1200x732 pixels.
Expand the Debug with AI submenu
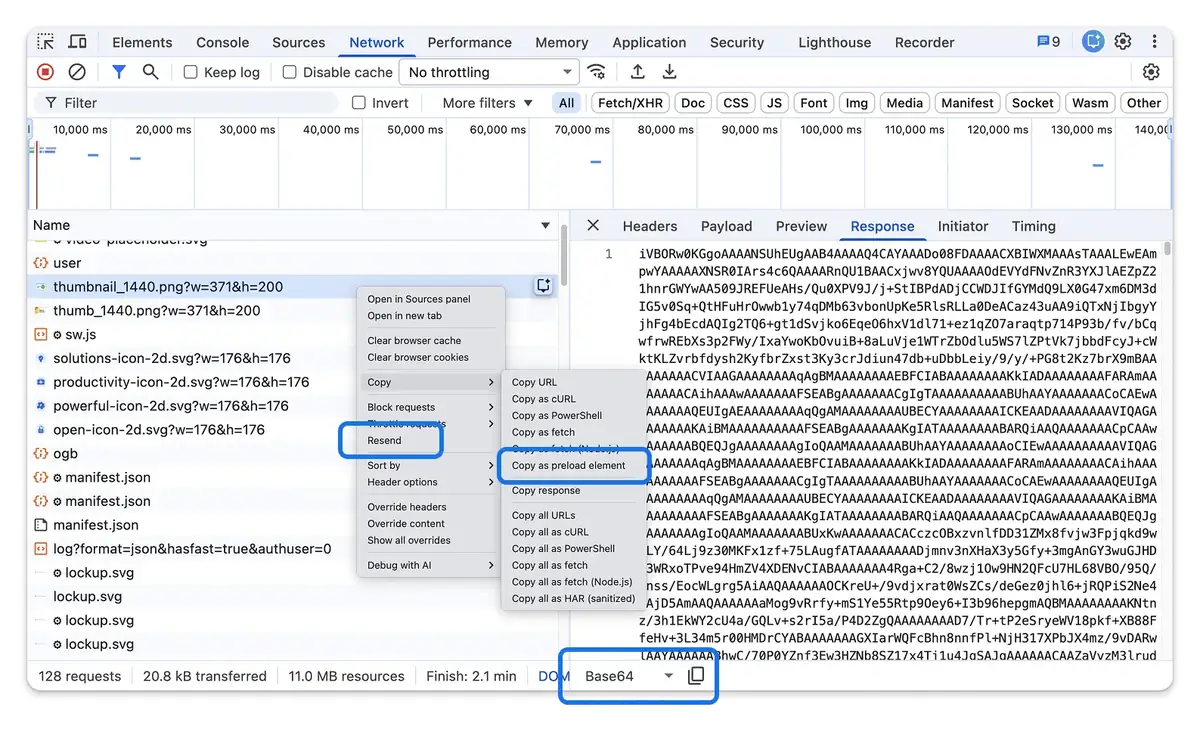[x=430, y=565]
